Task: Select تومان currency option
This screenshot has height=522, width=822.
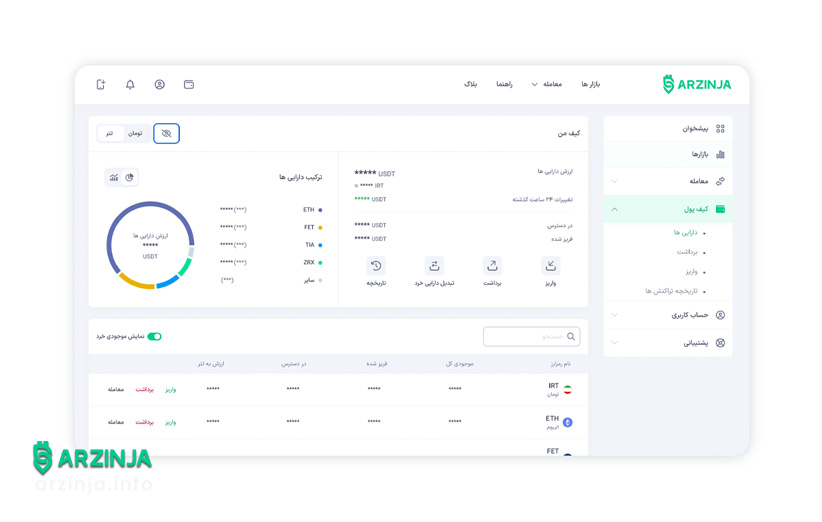Action: [135, 134]
